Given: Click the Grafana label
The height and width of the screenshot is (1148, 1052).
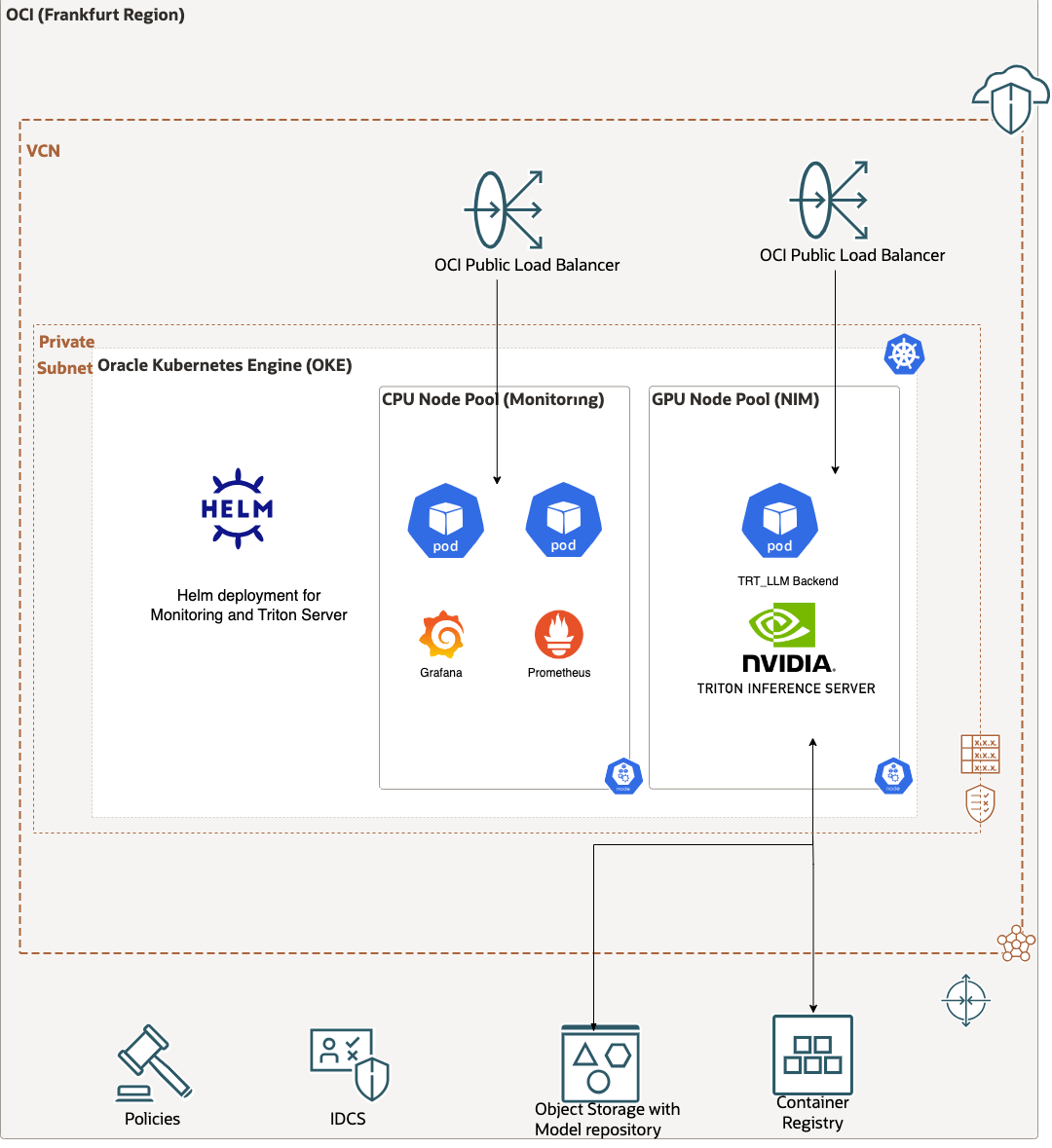Looking at the screenshot, I should [x=441, y=673].
